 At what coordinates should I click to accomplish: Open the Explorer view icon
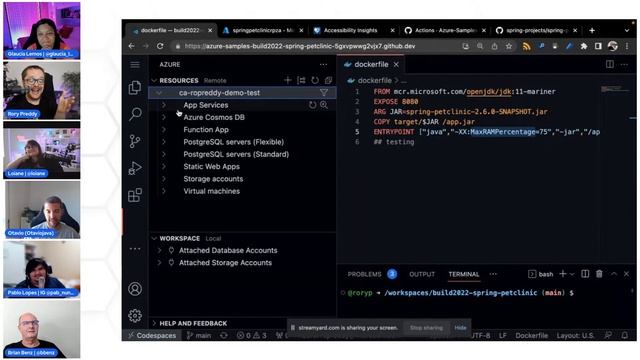click(x=135, y=87)
